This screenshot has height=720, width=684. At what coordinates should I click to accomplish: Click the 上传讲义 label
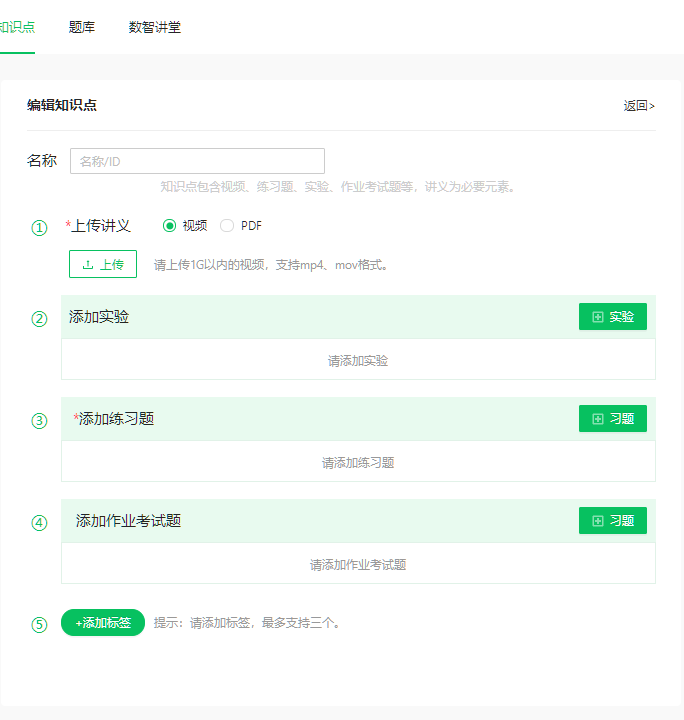[x=101, y=225]
